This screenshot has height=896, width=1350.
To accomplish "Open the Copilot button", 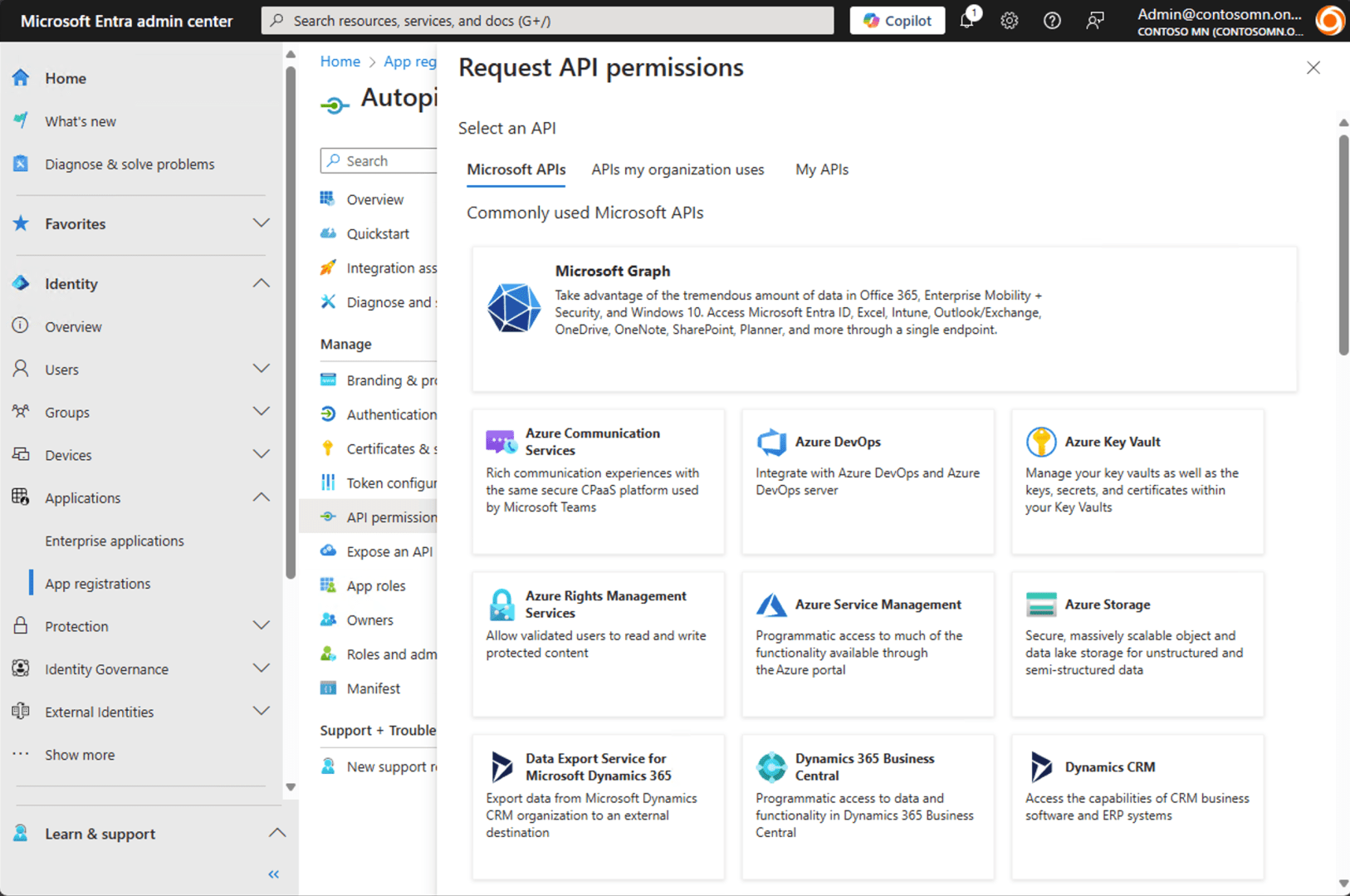I will tap(897, 21).
